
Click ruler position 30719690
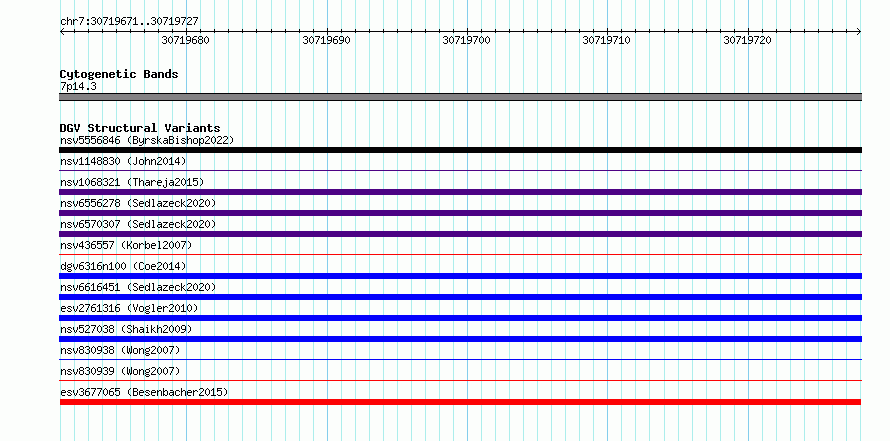pyautogui.click(x=326, y=40)
